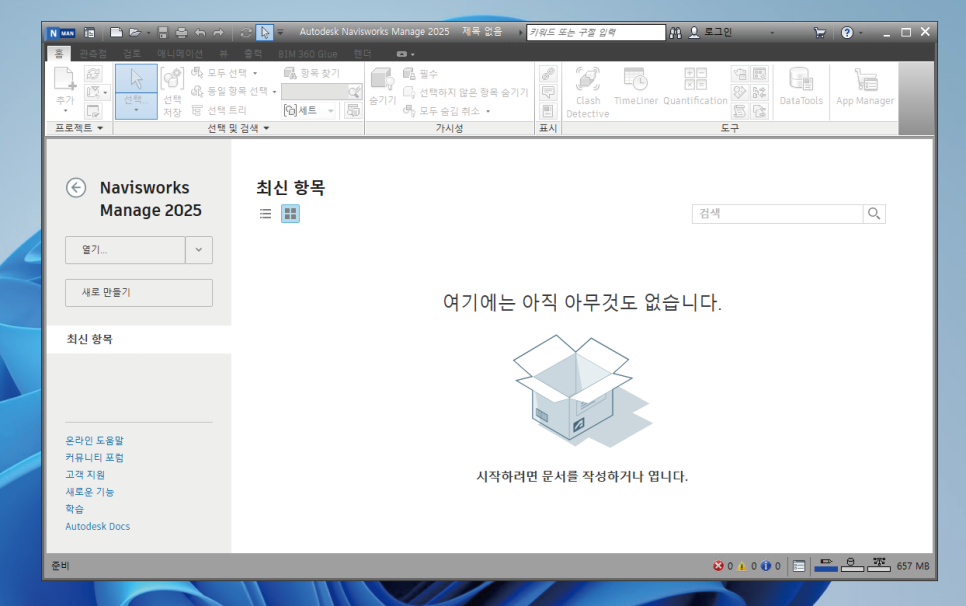
Task: Click the 추가 (Append) button in ribbon
Action: click(x=65, y=89)
